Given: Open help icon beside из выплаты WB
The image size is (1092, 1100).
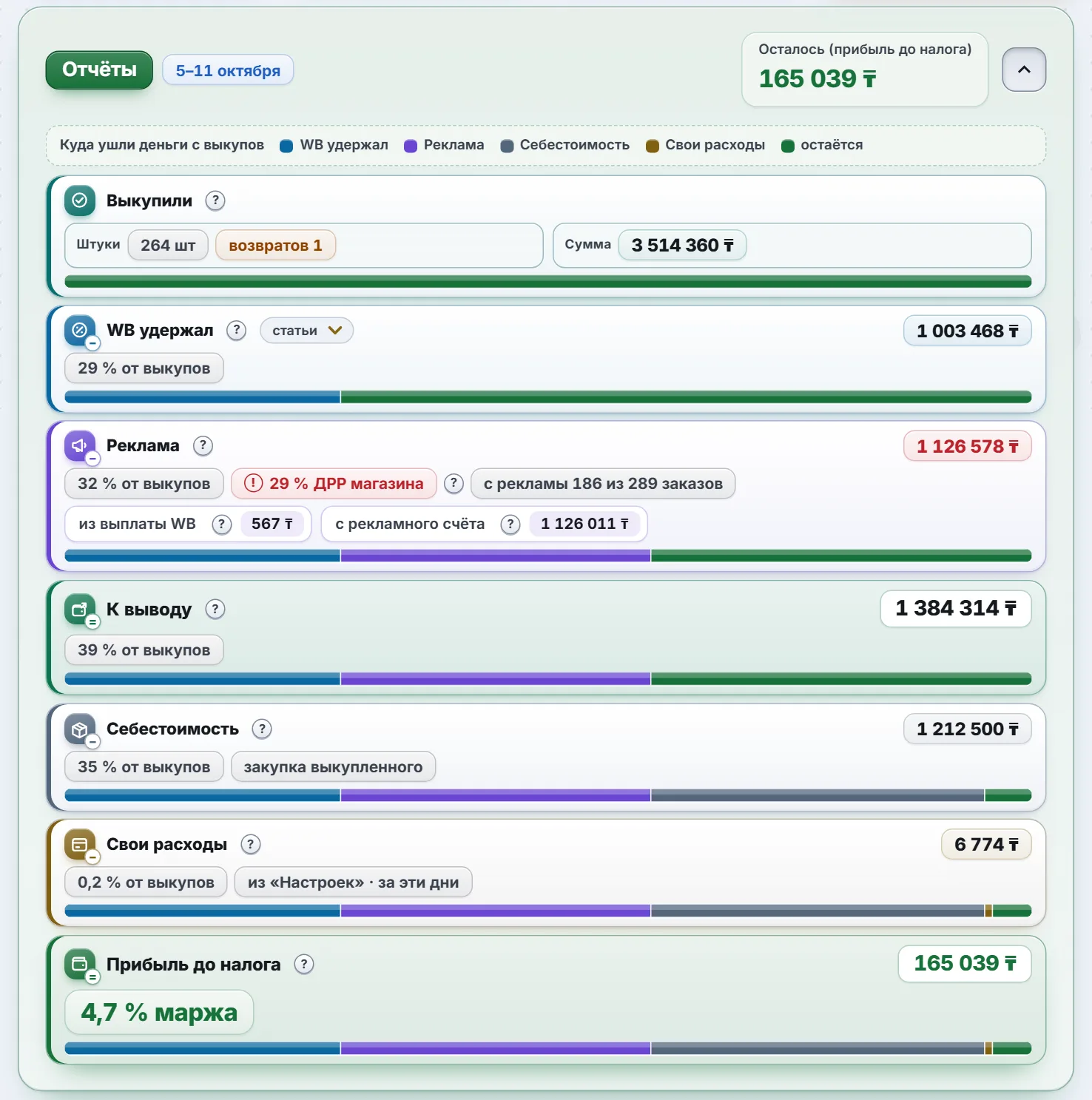Looking at the screenshot, I should pyautogui.click(x=221, y=524).
